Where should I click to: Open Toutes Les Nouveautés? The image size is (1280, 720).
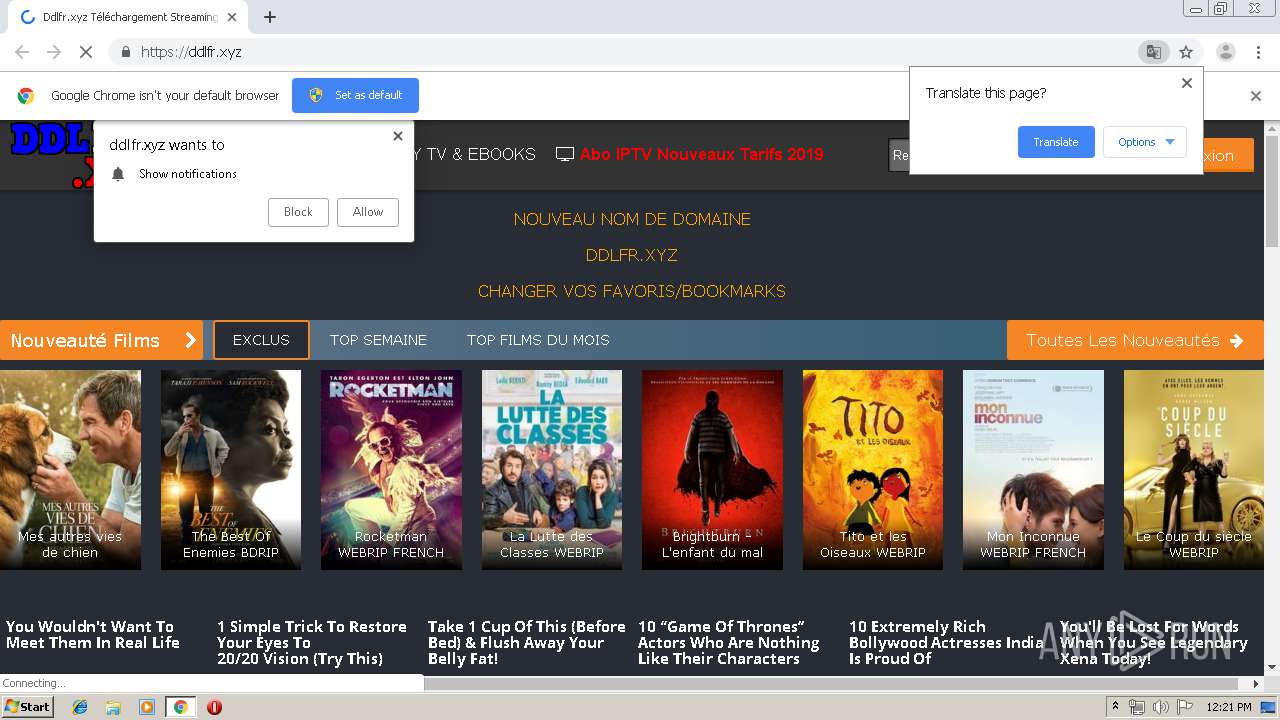1135,340
